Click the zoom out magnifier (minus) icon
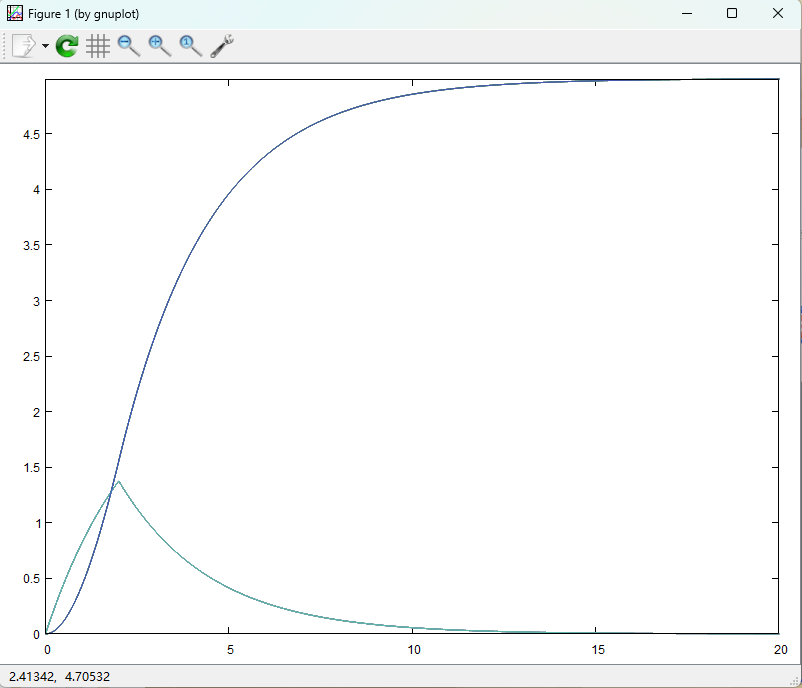 [x=128, y=46]
